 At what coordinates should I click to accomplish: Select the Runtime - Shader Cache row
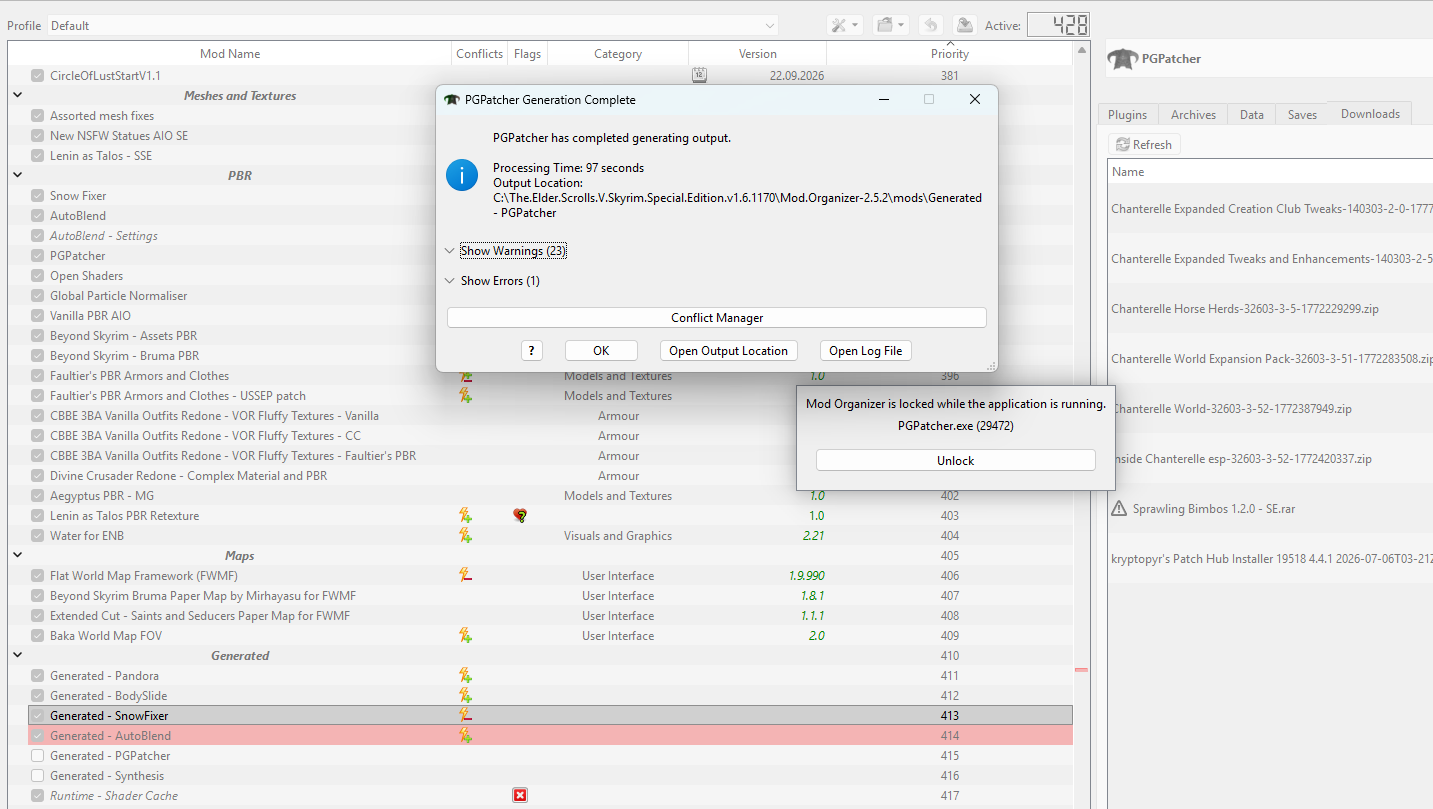(550, 796)
